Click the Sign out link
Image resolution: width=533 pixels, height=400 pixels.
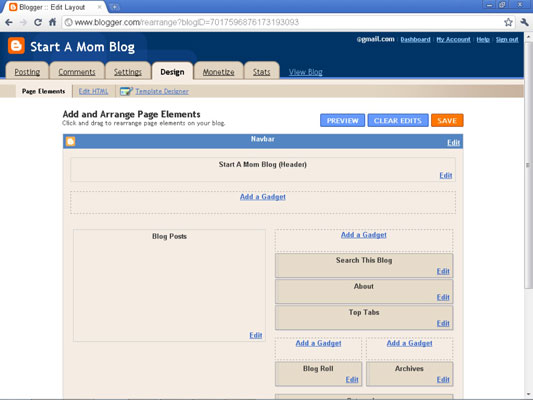(507, 39)
